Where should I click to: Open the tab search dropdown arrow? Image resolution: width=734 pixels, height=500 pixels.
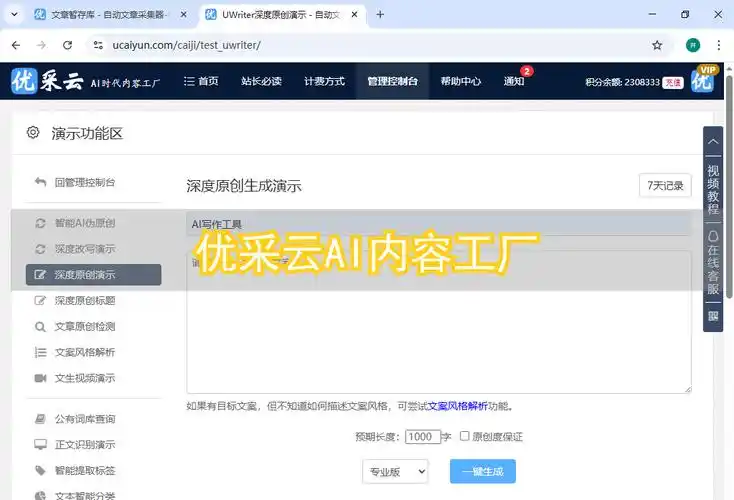[15, 15]
